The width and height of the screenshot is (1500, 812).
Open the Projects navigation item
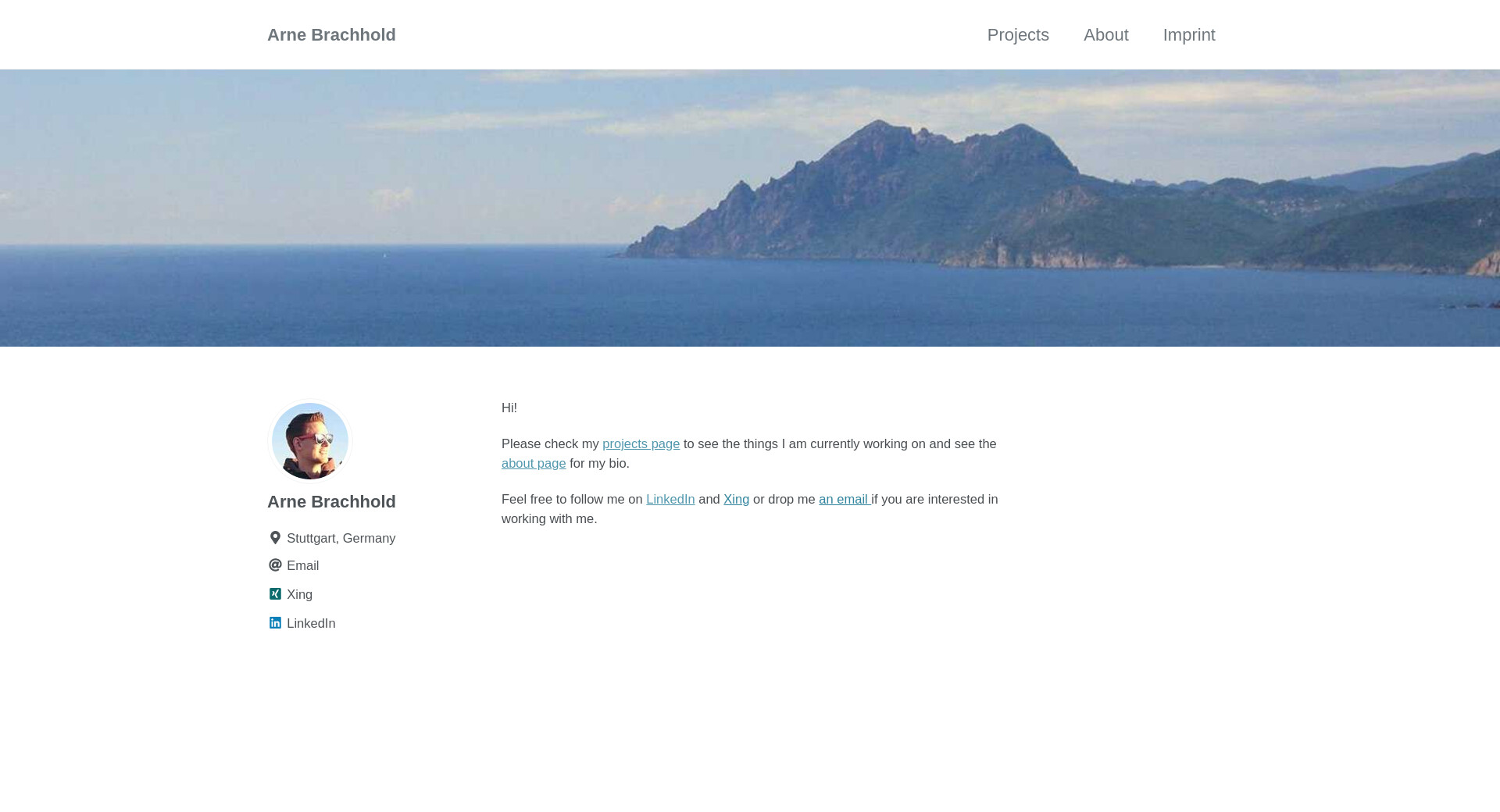(1018, 35)
